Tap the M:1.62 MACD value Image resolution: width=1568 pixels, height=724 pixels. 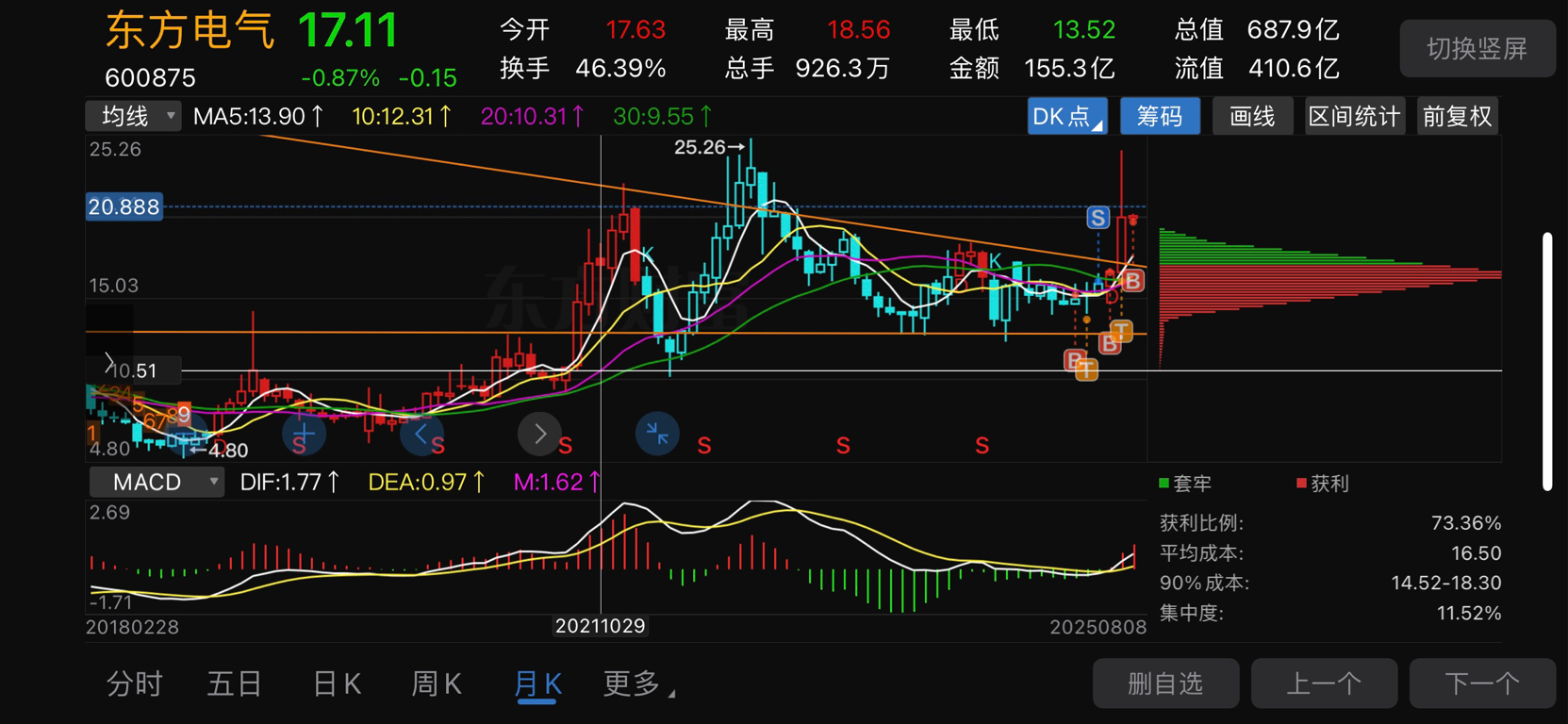(x=557, y=482)
